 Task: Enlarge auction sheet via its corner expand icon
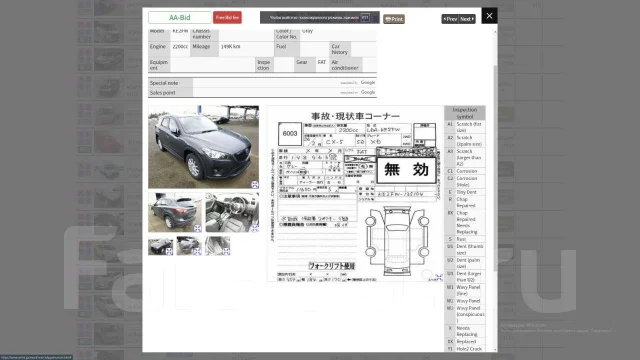coord(439,278)
